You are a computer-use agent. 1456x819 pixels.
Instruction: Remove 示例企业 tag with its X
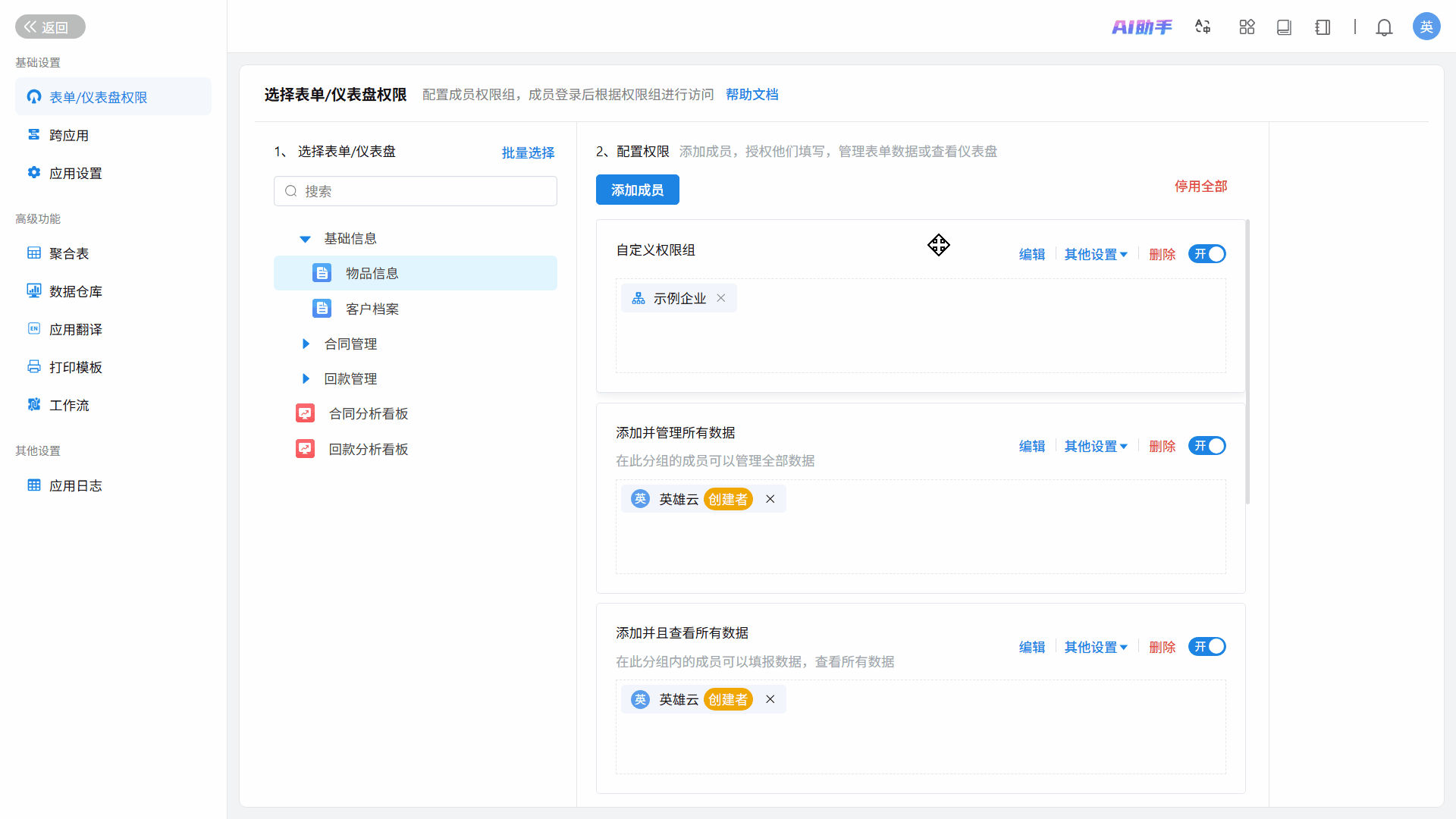click(x=721, y=298)
